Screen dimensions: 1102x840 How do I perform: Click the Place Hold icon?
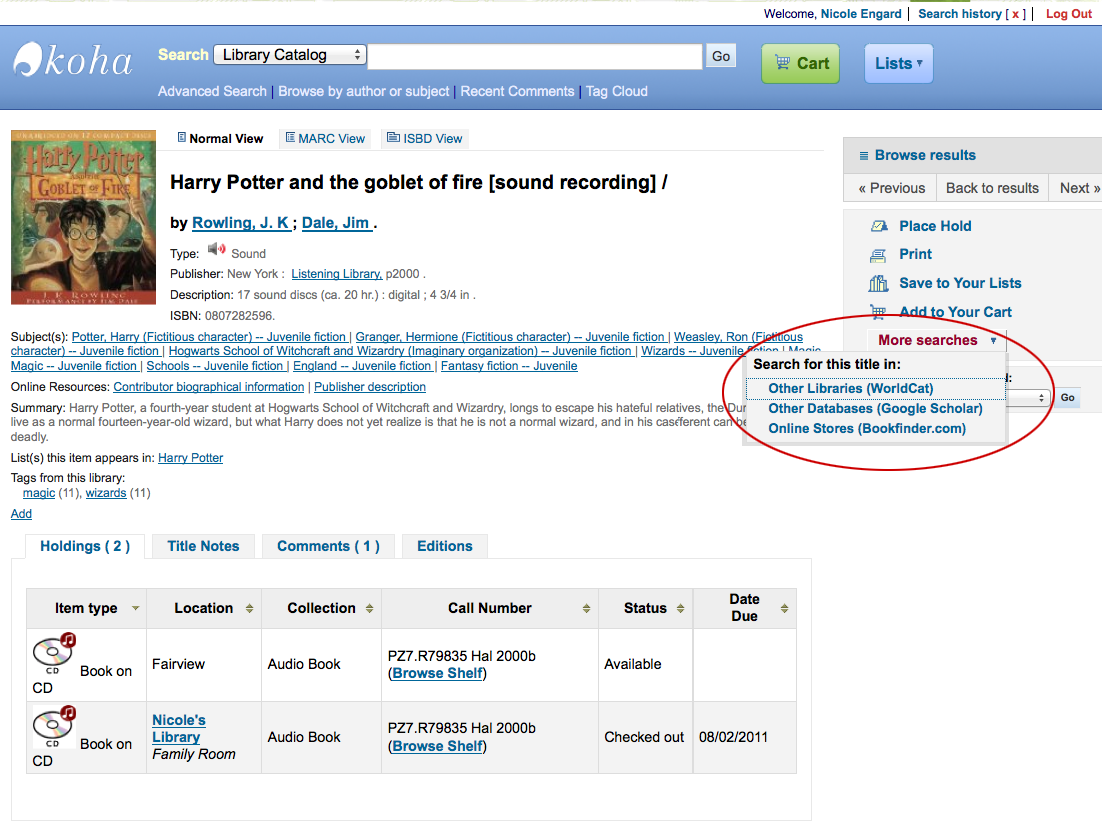(879, 226)
